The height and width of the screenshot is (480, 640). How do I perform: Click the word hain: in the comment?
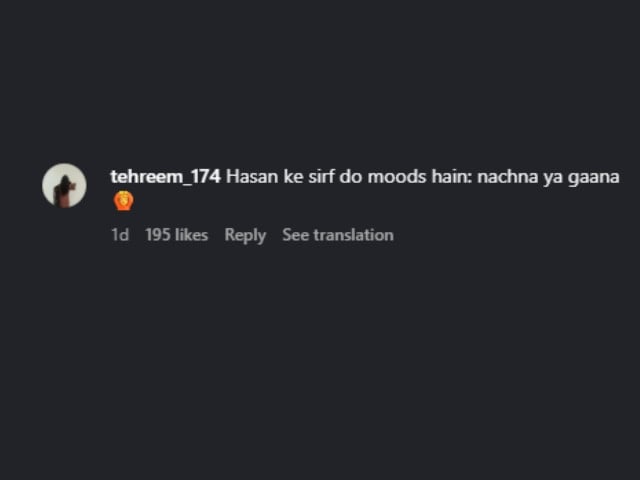tap(452, 177)
